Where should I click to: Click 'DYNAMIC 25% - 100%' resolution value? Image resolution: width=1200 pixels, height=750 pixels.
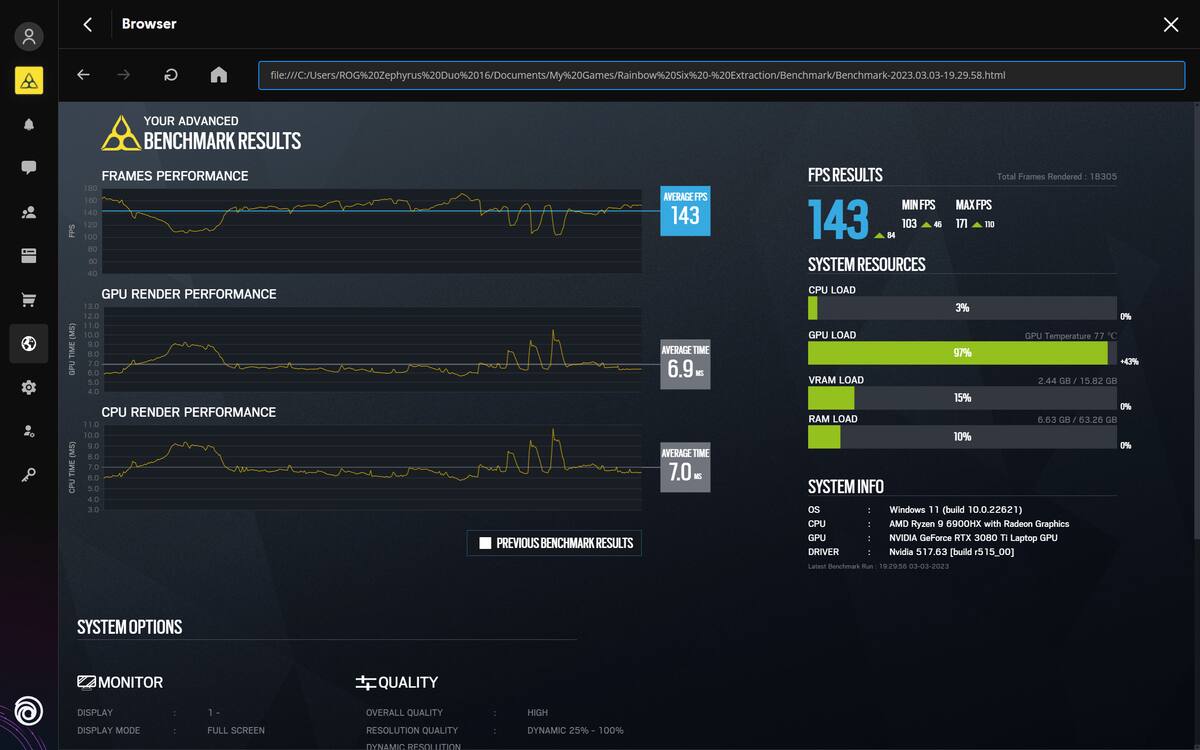[575, 731]
